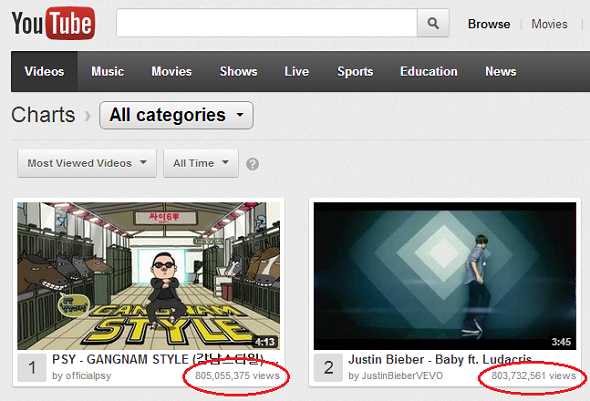Screen dimensions: 590x401
Task: Click the rank 2 number badge
Action: point(328,368)
